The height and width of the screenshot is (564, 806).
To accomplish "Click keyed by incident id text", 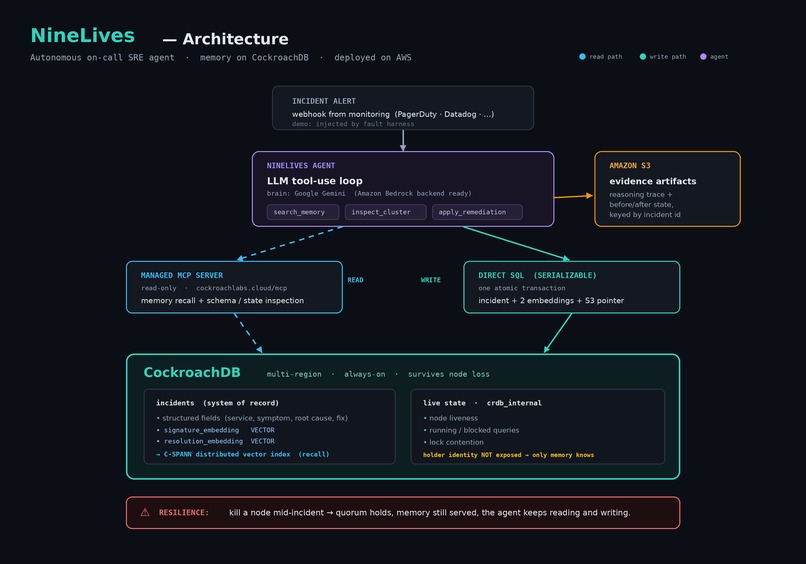I will tap(645, 214).
